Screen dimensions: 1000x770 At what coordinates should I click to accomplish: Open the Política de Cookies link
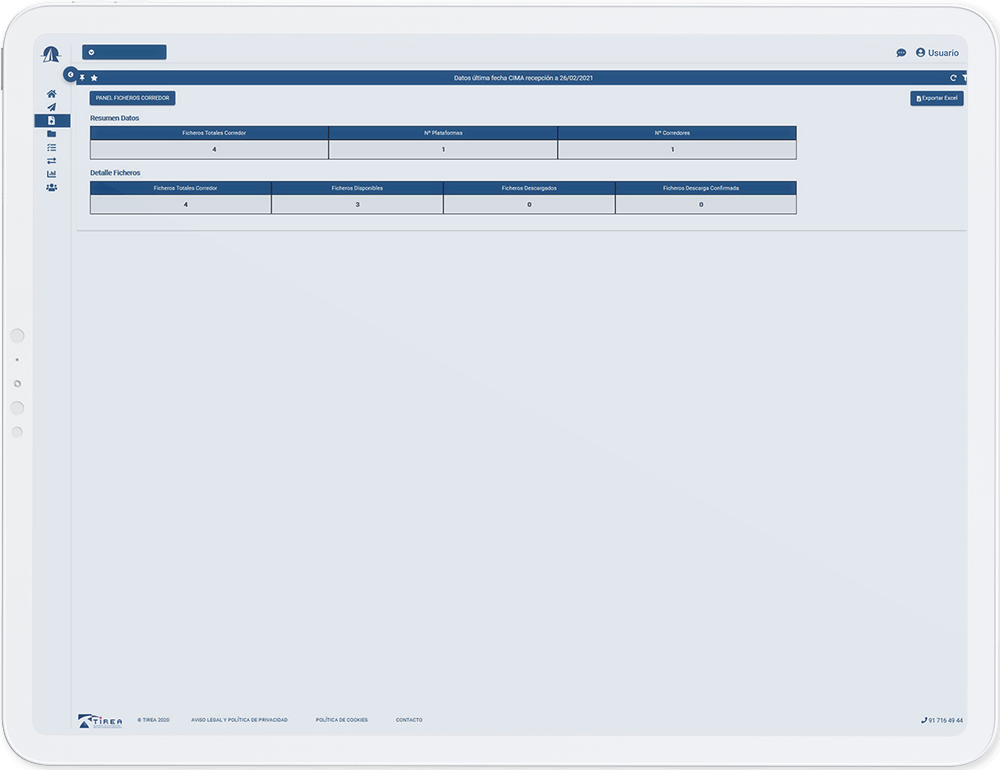pos(341,720)
